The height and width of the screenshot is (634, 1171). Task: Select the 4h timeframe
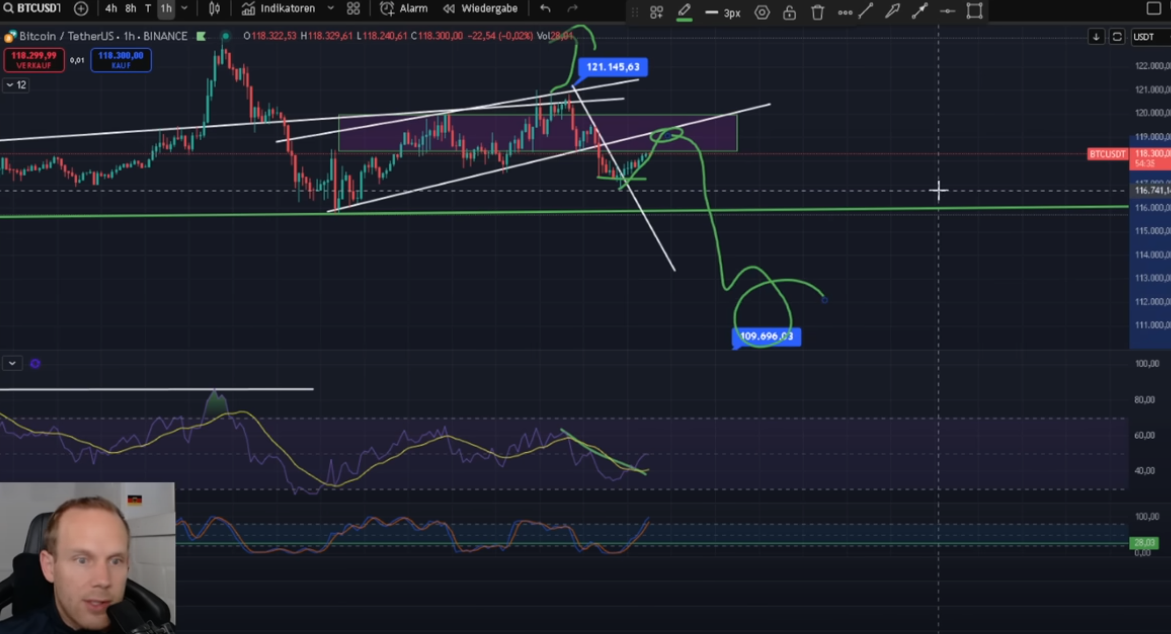click(111, 9)
